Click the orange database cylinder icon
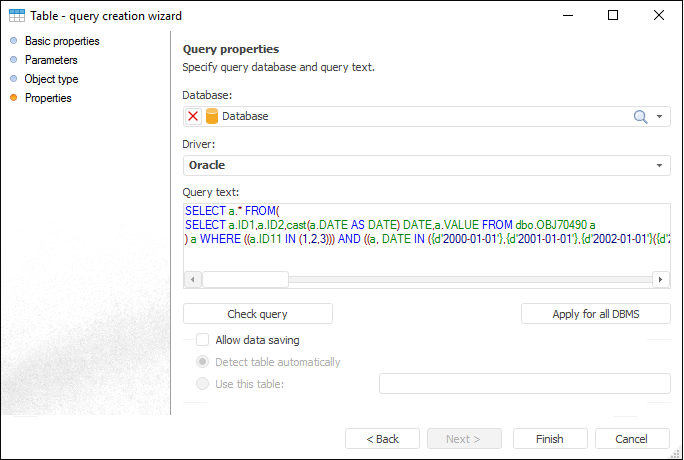Image resolution: width=684 pixels, height=460 pixels. coord(211,116)
